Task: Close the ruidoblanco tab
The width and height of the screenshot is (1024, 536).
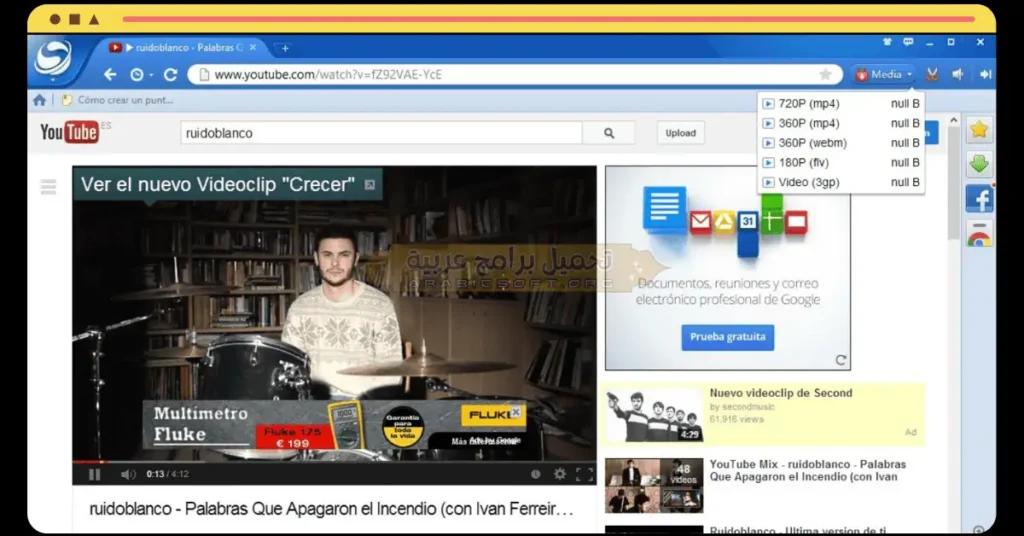Action: [253, 48]
